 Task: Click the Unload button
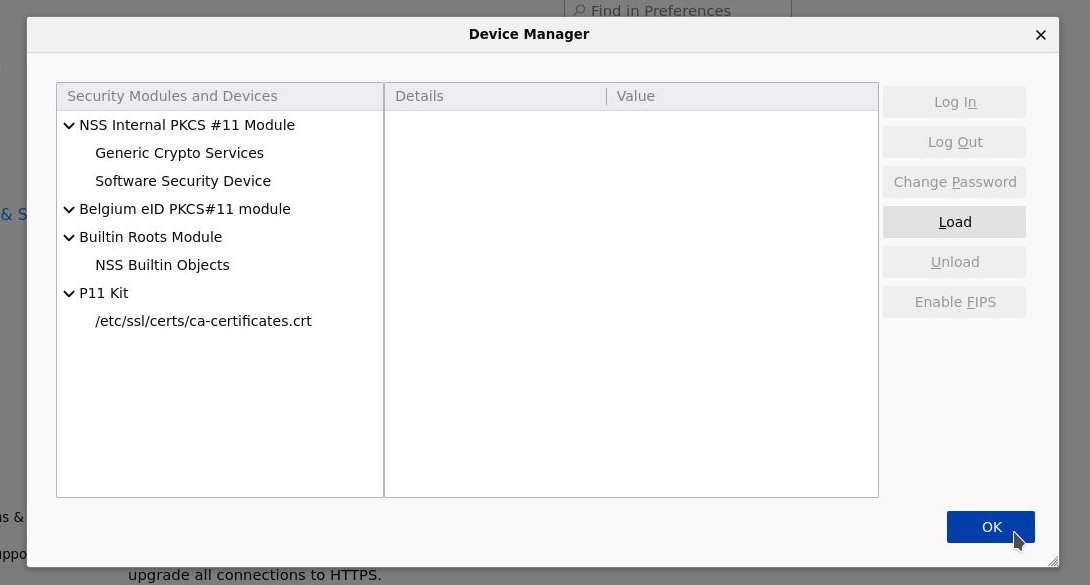(x=954, y=262)
